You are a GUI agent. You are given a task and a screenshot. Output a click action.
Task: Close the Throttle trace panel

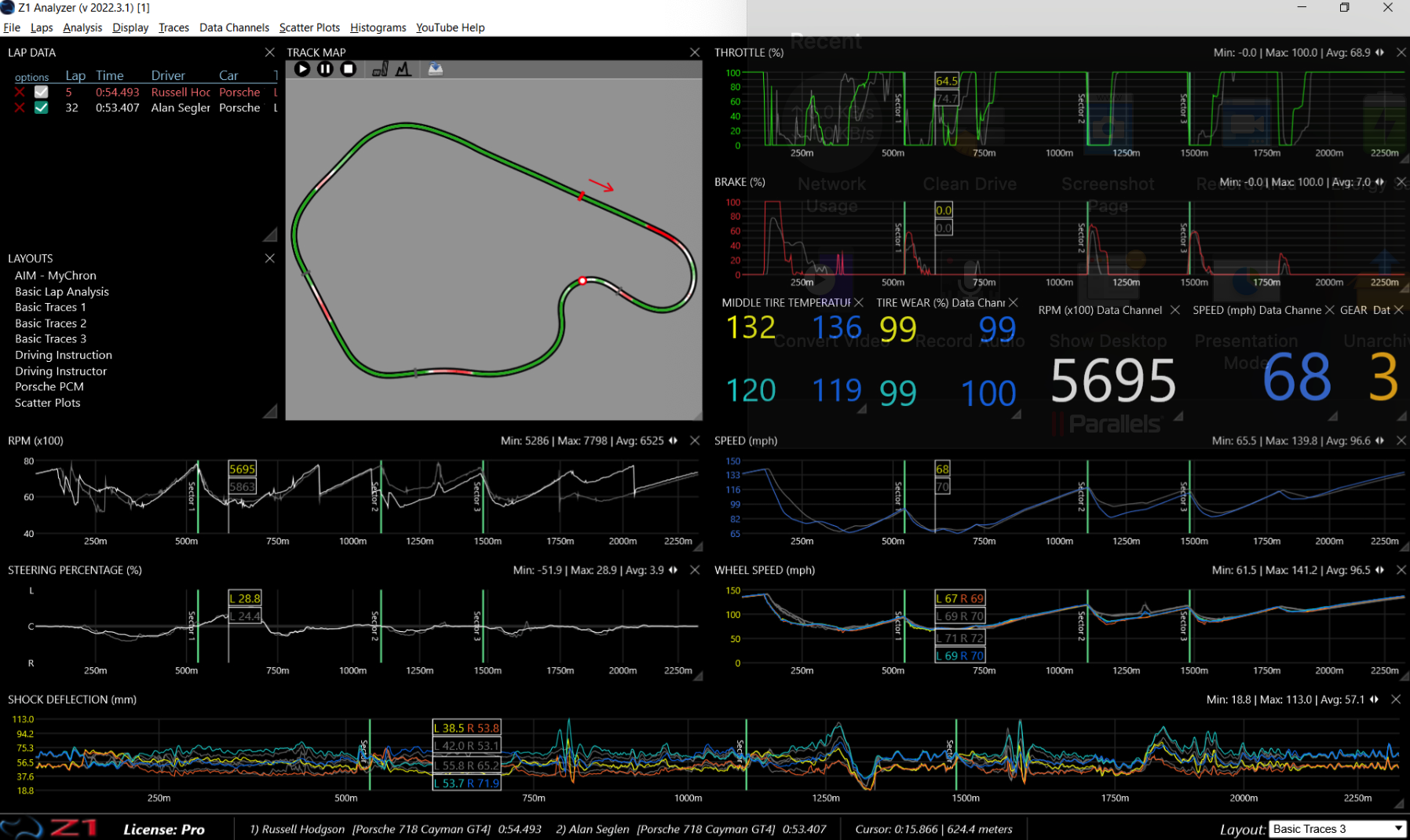[1401, 52]
